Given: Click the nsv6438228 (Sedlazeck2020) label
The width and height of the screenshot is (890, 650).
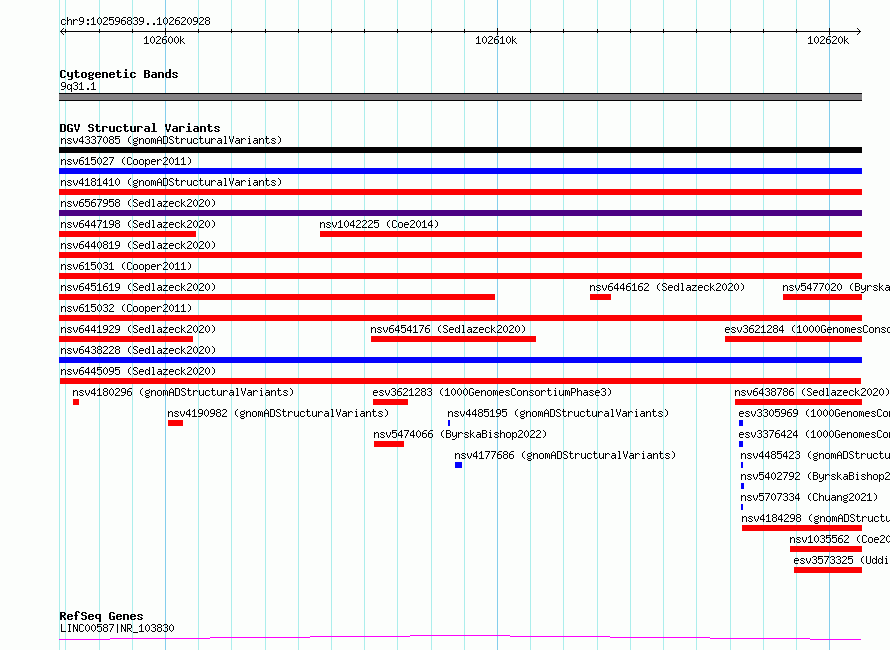Looking at the screenshot, I should pos(138,350).
